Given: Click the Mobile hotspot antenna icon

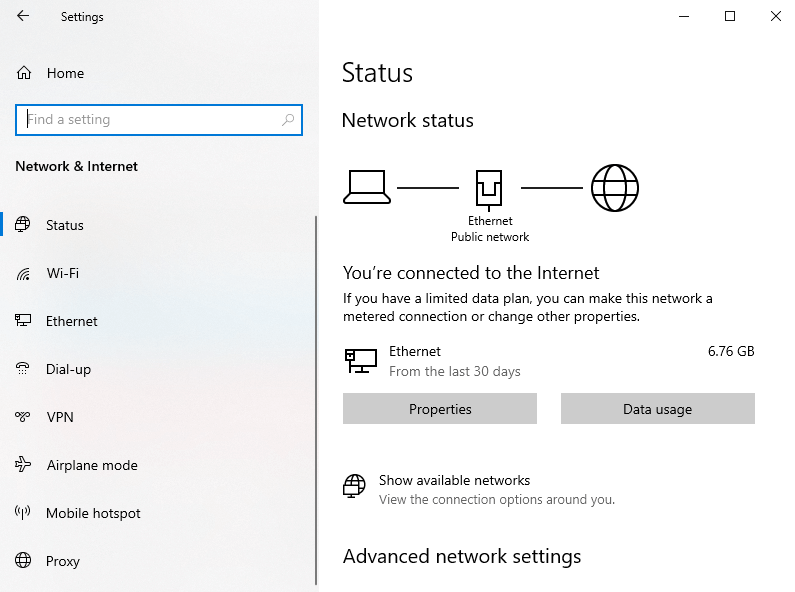Looking at the screenshot, I should (x=23, y=513).
